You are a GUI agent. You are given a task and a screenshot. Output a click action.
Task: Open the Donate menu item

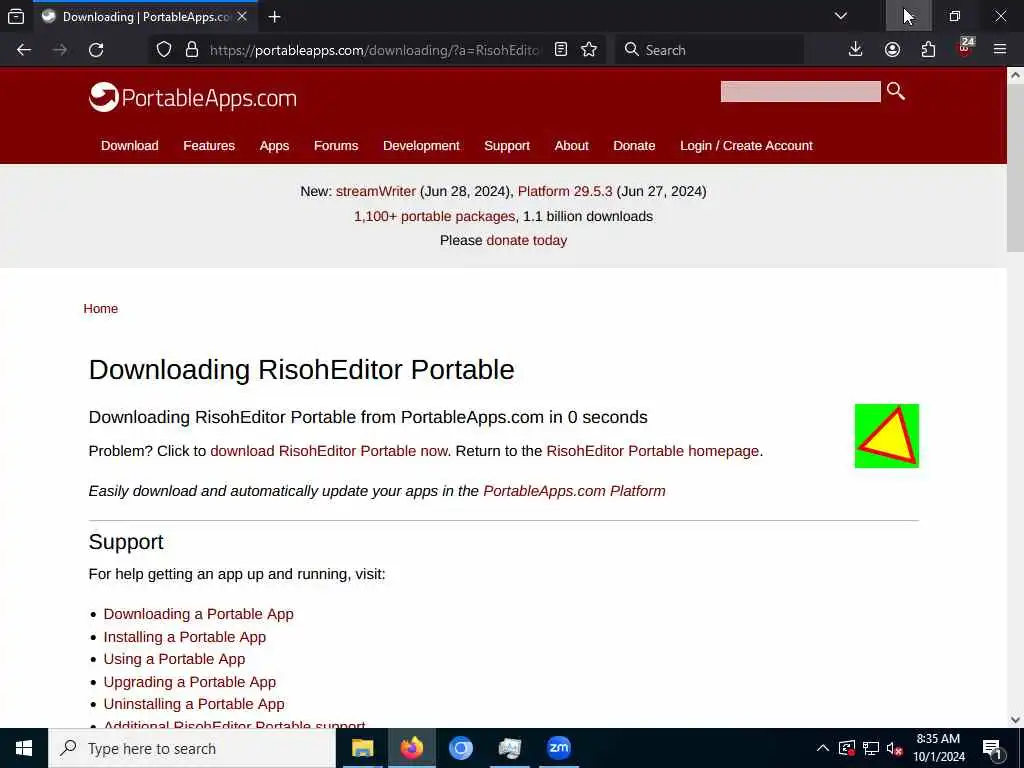click(x=634, y=146)
